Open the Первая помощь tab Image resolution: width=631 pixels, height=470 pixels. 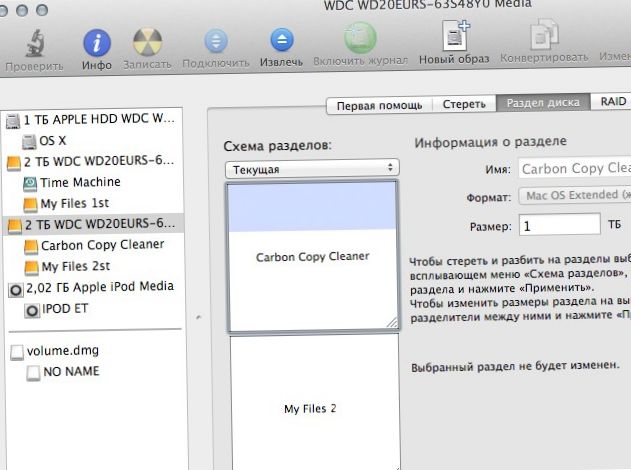379,106
